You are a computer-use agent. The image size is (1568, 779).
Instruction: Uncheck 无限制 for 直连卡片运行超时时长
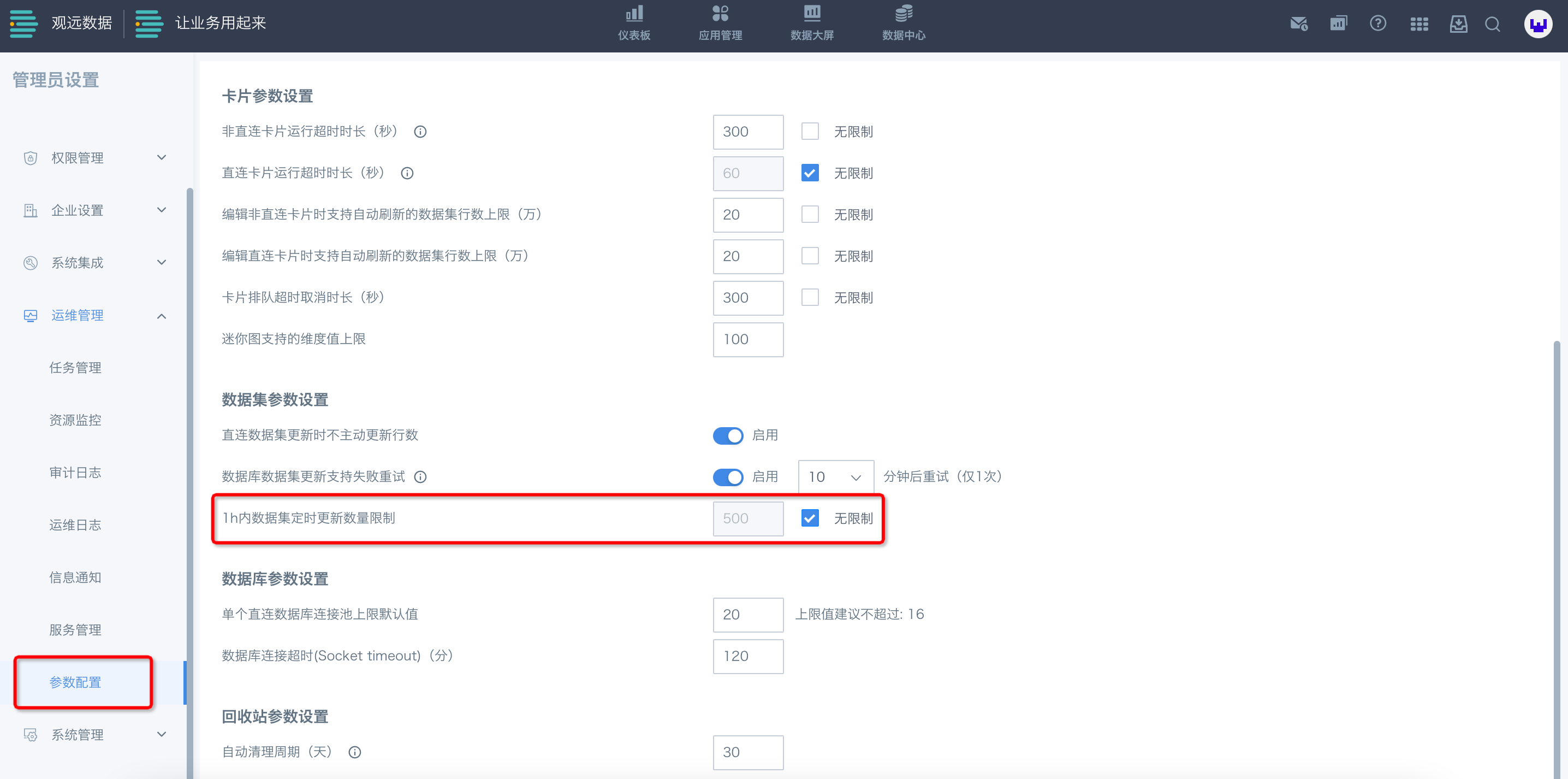tap(810, 173)
